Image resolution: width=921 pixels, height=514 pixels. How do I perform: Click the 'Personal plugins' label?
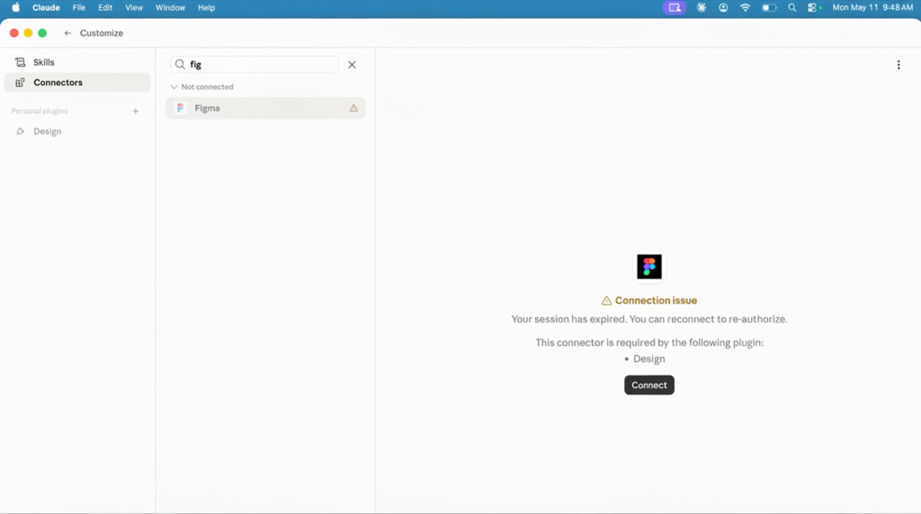[x=39, y=111]
